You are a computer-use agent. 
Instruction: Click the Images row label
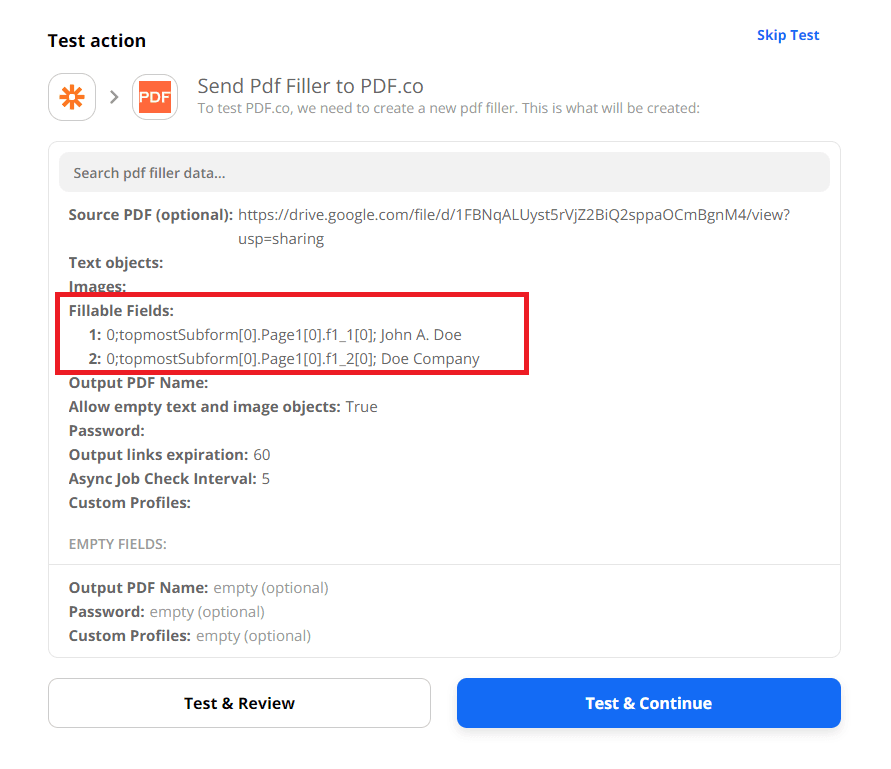point(97,287)
